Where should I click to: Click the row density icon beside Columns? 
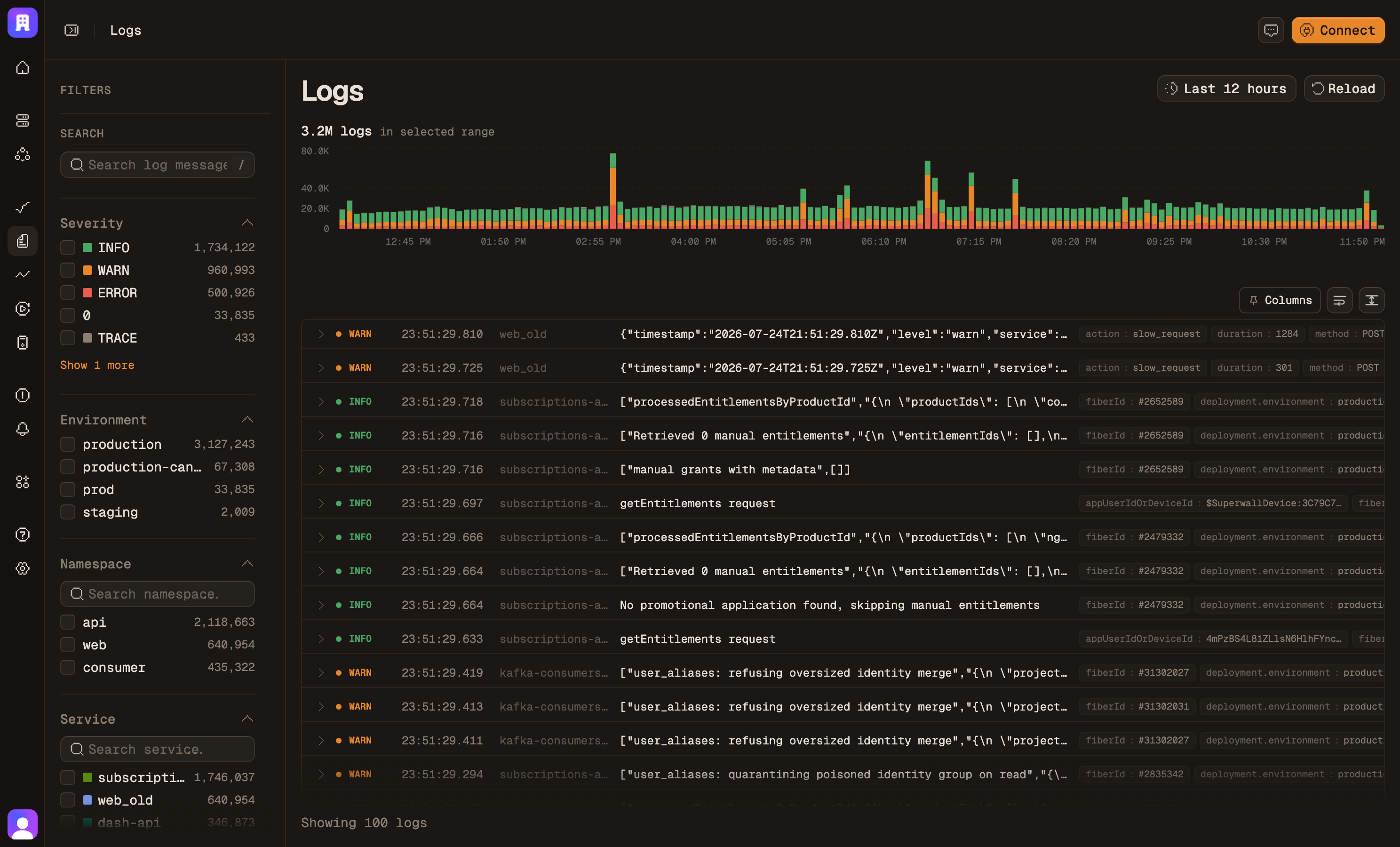[1372, 300]
